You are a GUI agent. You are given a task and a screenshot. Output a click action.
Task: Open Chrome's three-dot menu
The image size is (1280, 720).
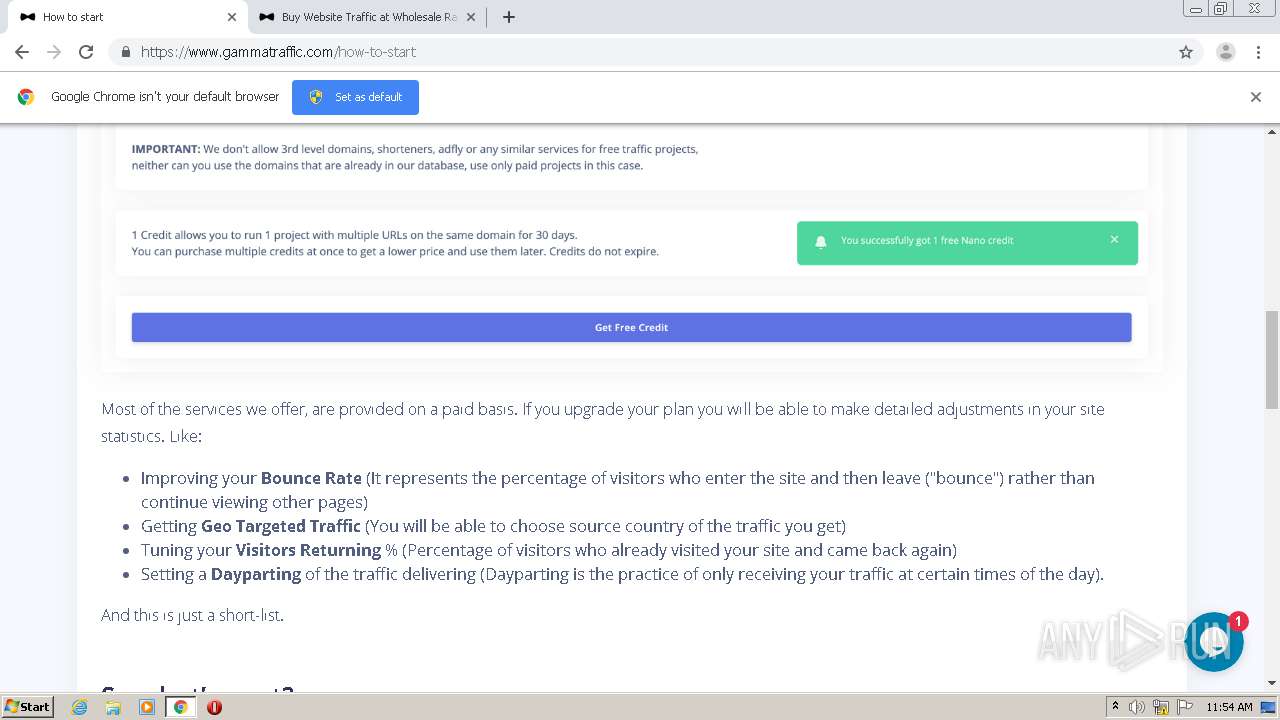point(1259,52)
